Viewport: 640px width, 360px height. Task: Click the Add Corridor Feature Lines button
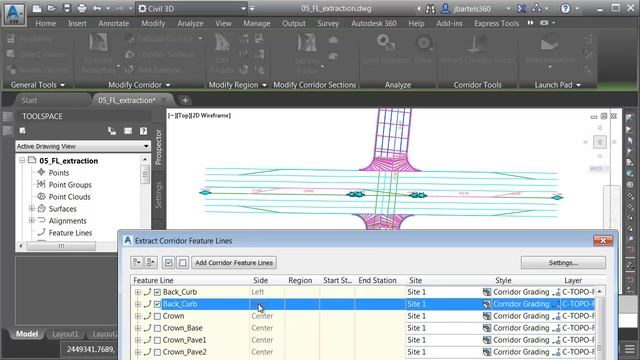(x=234, y=262)
